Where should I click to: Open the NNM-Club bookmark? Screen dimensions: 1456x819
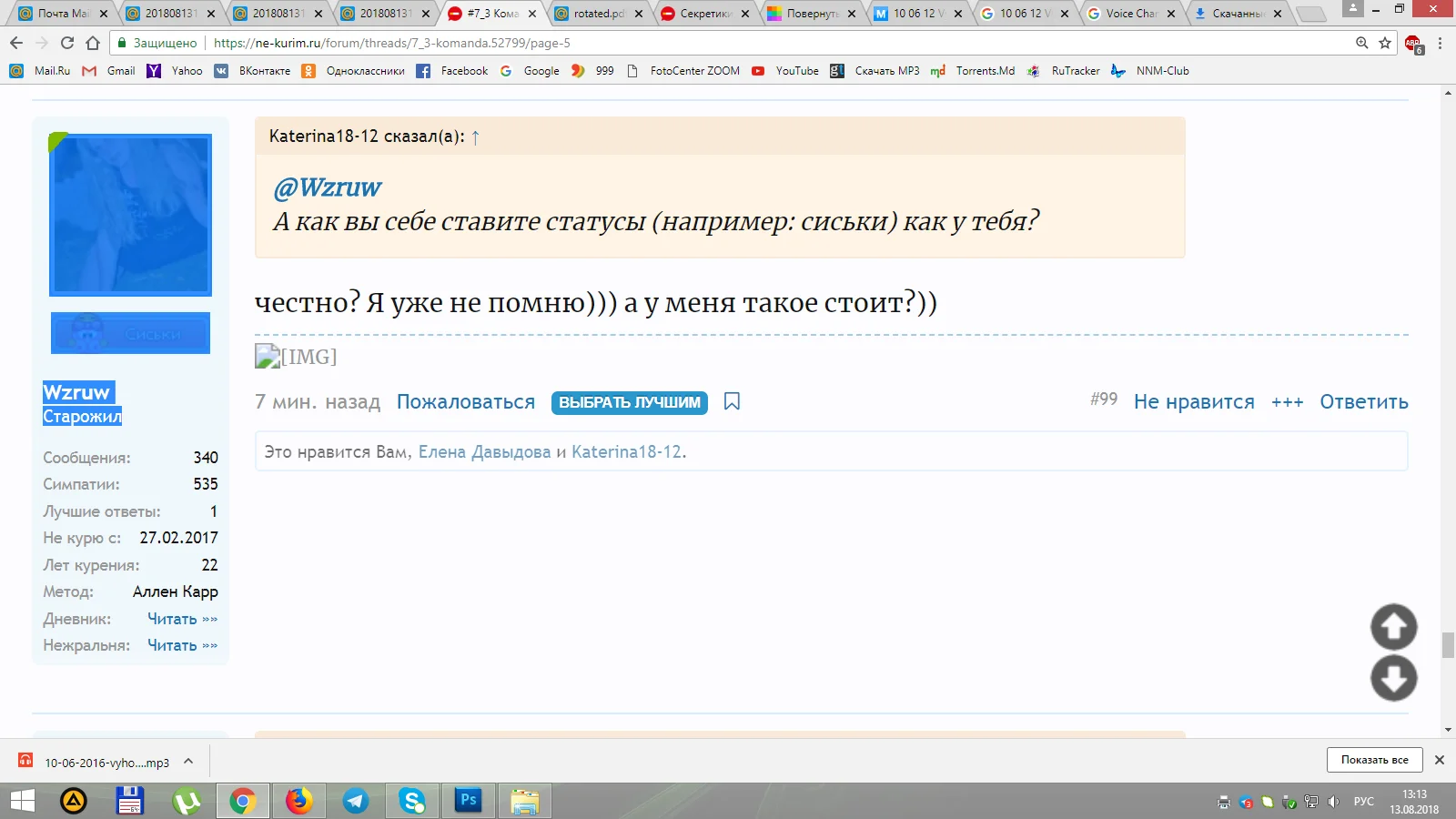[x=1150, y=71]
